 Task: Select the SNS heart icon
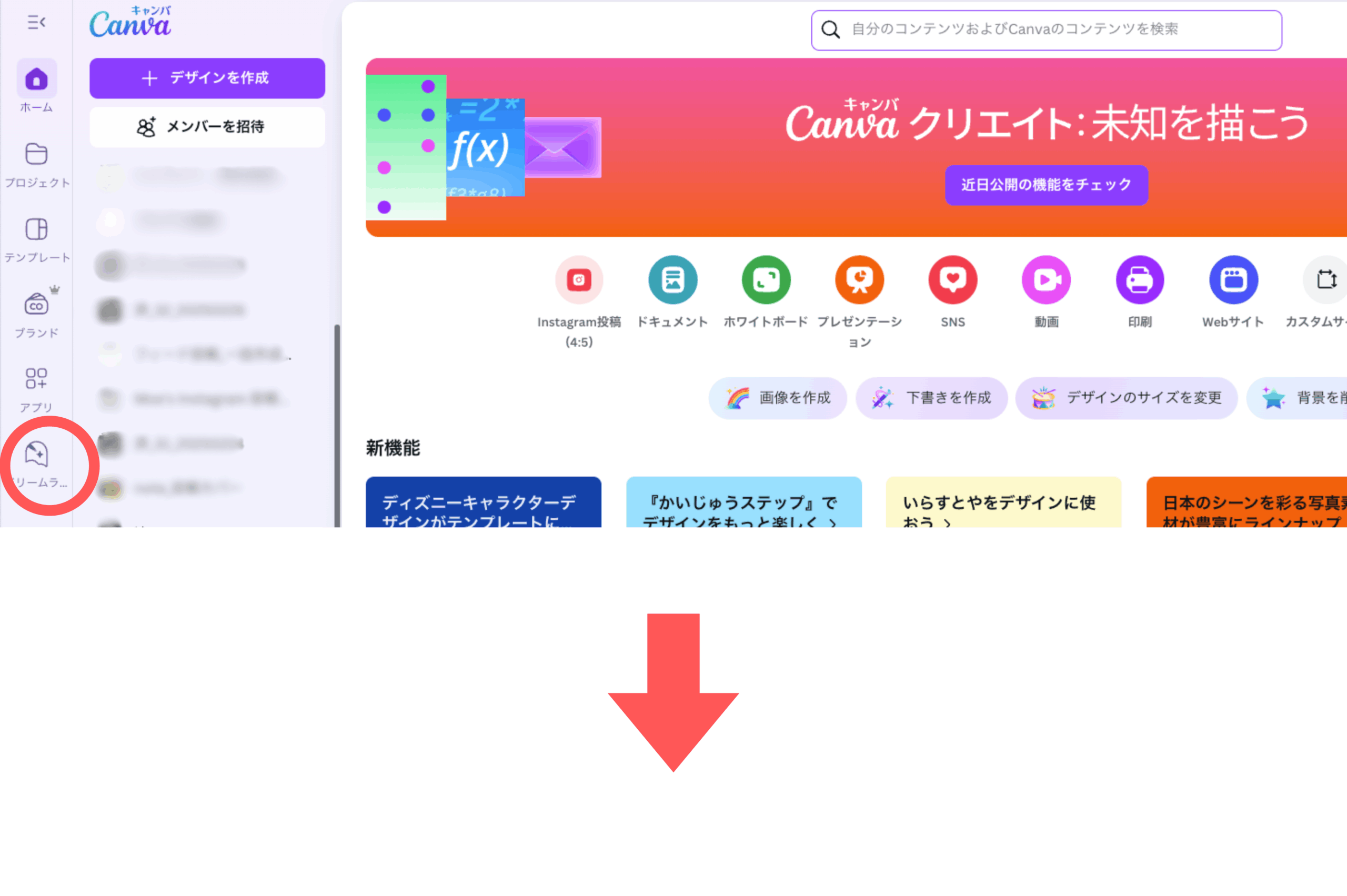coord(953,279)
